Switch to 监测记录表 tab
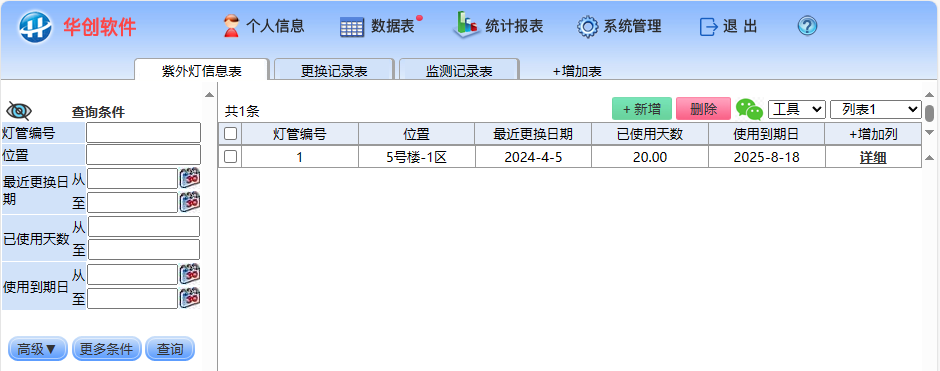Screen dimensions: 940x371 [459, 70]
